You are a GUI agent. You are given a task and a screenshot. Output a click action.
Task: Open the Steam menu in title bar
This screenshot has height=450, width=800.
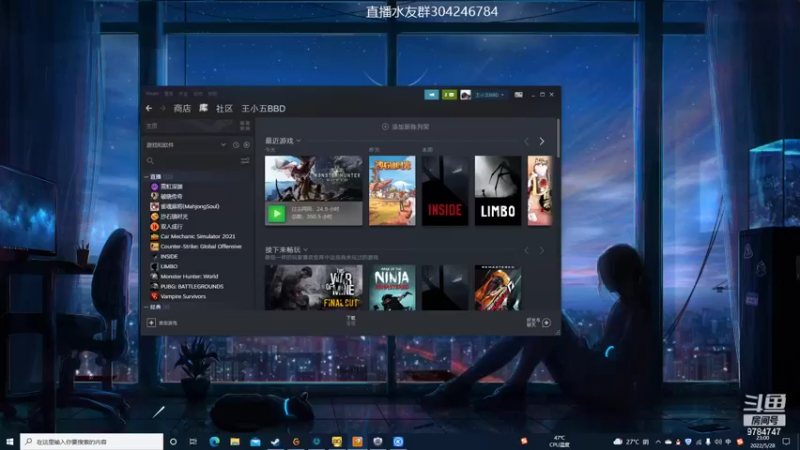click(152, 94)
